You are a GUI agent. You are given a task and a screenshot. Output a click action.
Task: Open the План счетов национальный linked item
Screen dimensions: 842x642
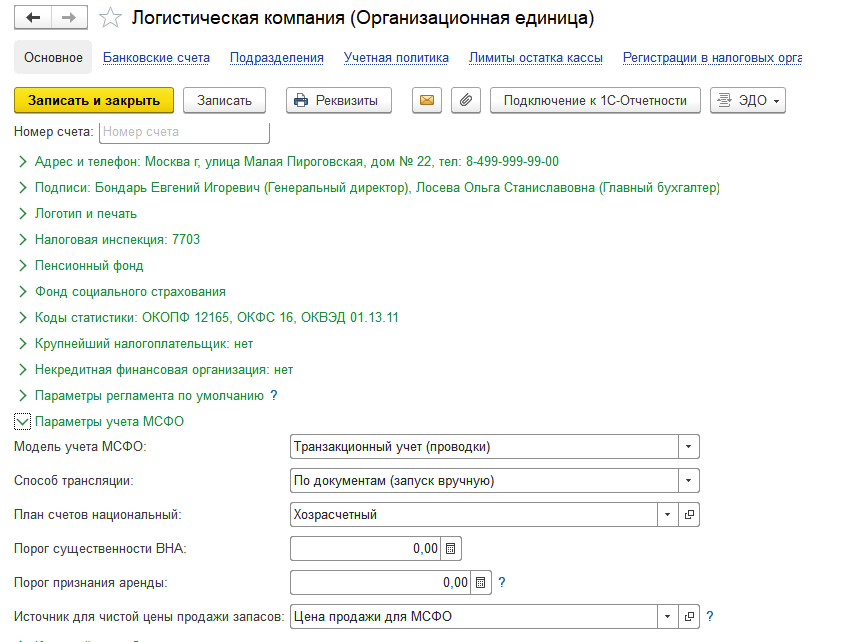click(x=689, y=514)
